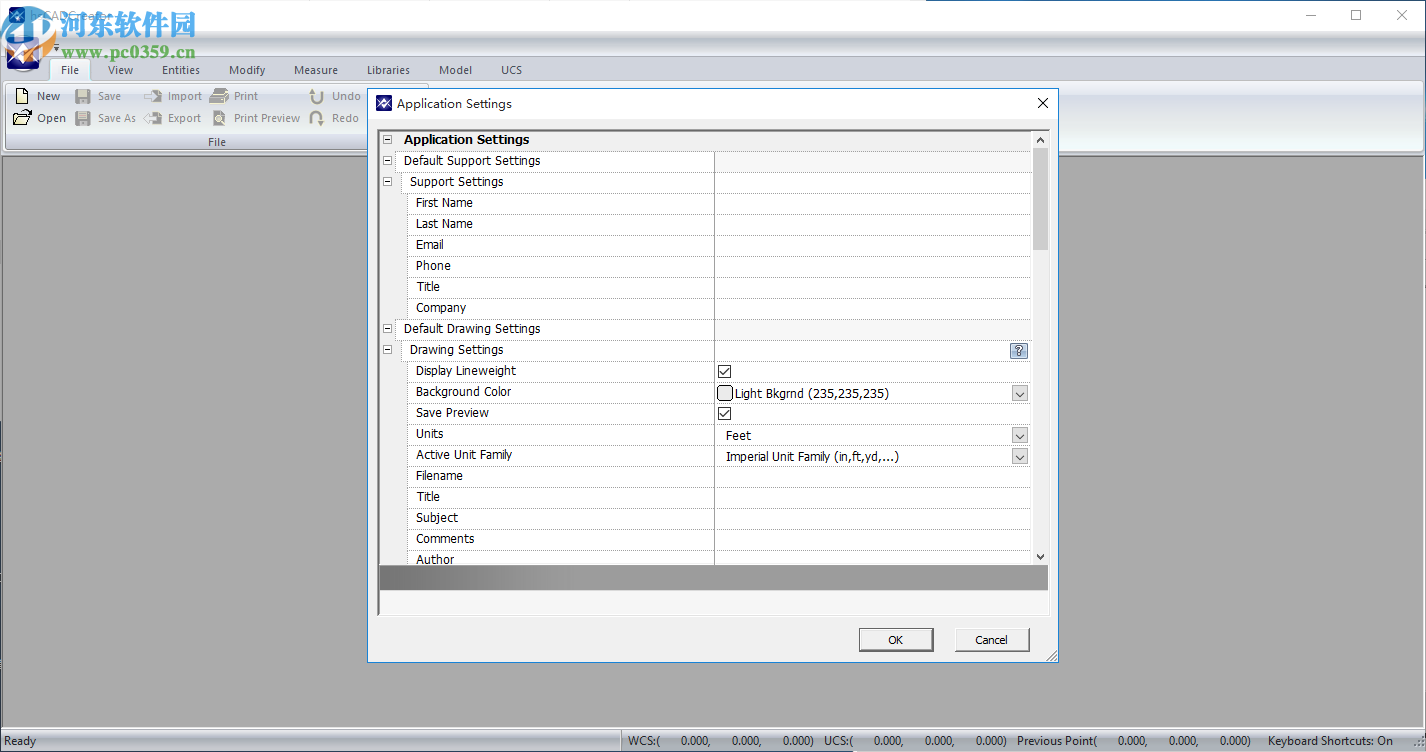Click the Export icon

point(153,118)
